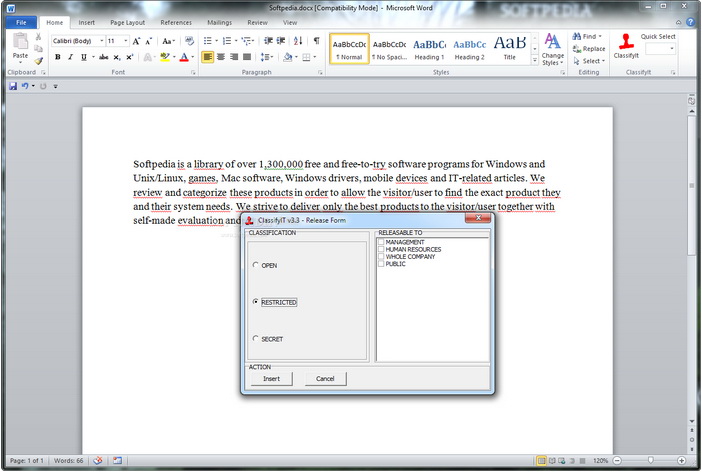The width and height of the screenshot is (702, 472).
Task: Apply Strikethrough formatting
Action: [x=103, y=57]
